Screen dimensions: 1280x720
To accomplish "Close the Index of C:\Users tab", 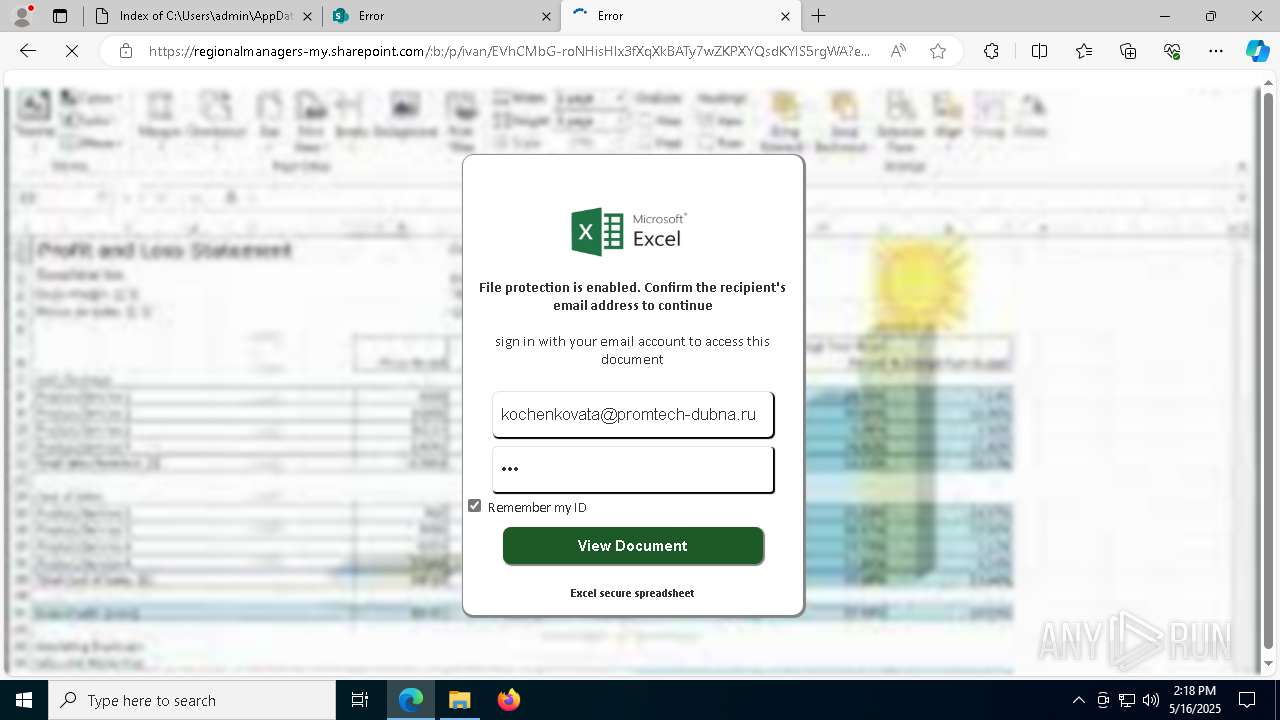I will (307, 16).
